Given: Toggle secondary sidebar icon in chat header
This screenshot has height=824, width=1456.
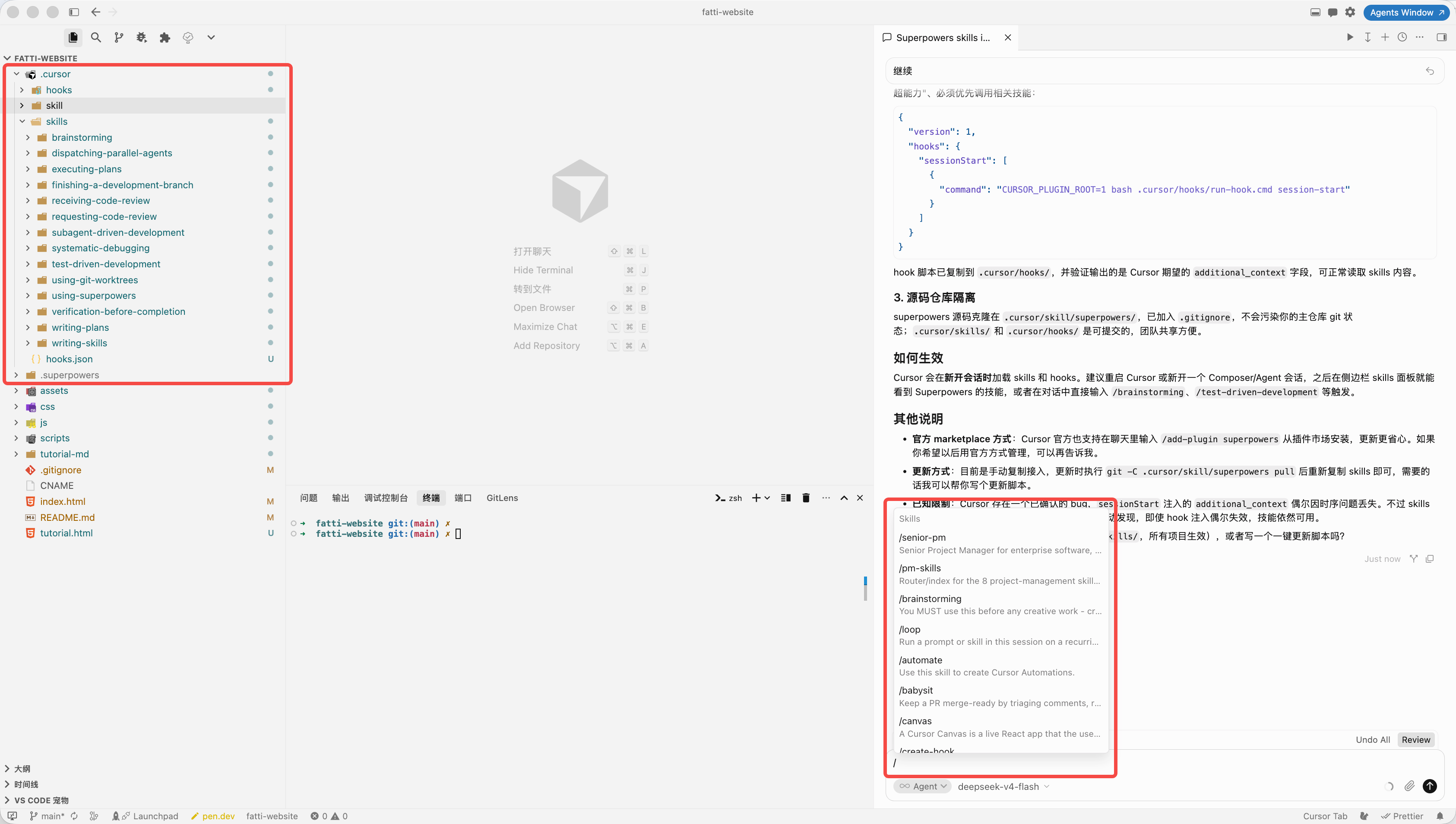Looking at the screenshot, I should (1441, 37).
